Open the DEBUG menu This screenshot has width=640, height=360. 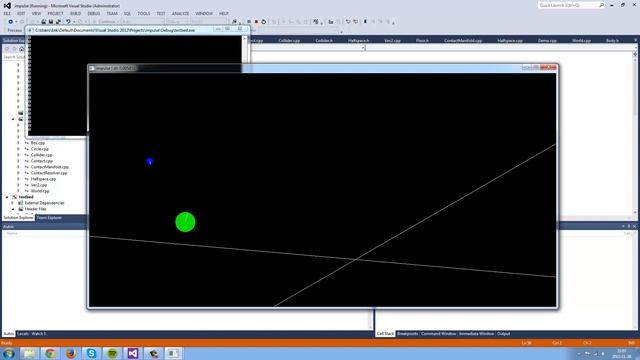coord(93,13)
